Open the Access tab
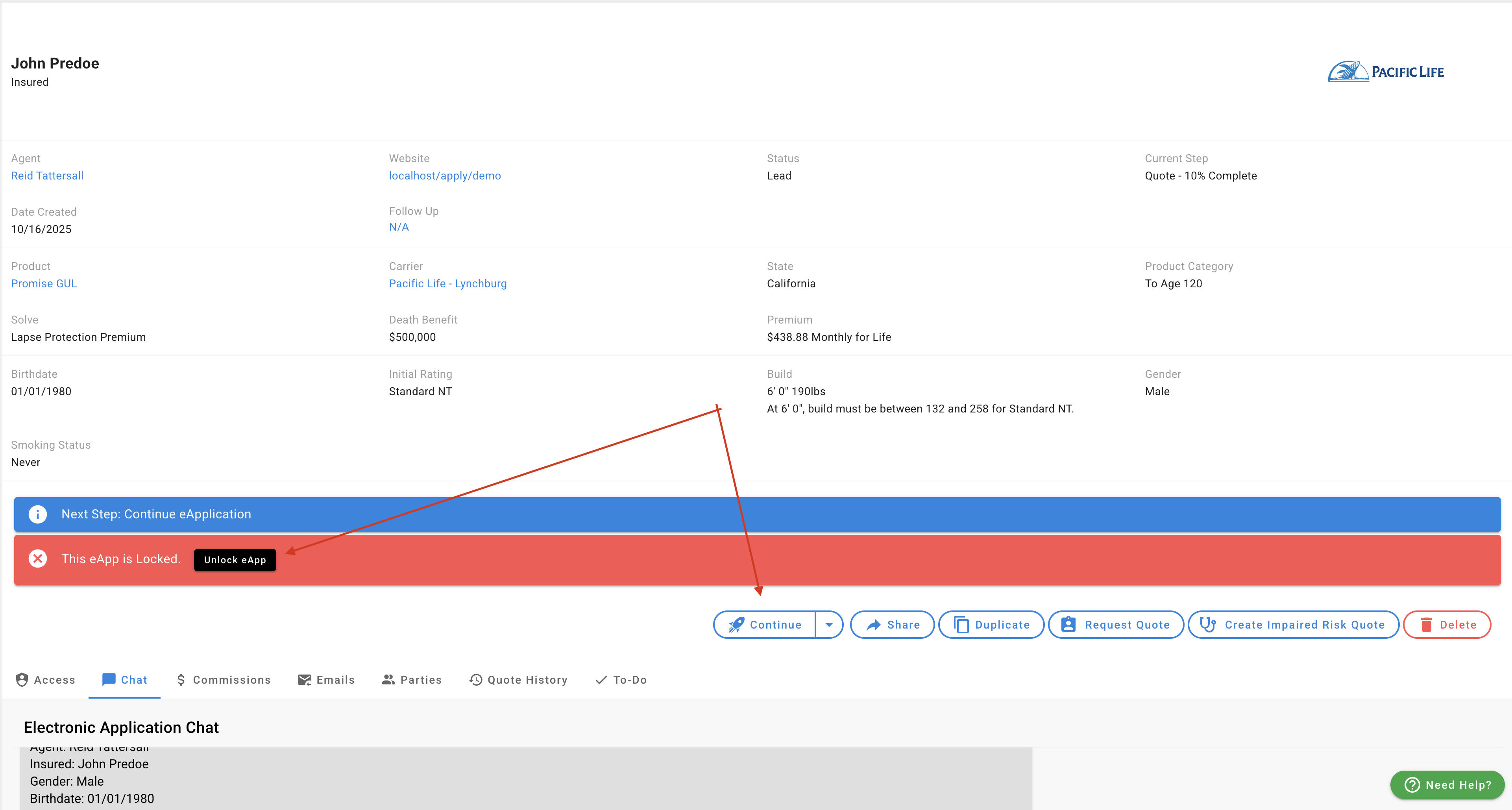The width and height of the screenshot is (1512, 810). click(x=46, y=680)
